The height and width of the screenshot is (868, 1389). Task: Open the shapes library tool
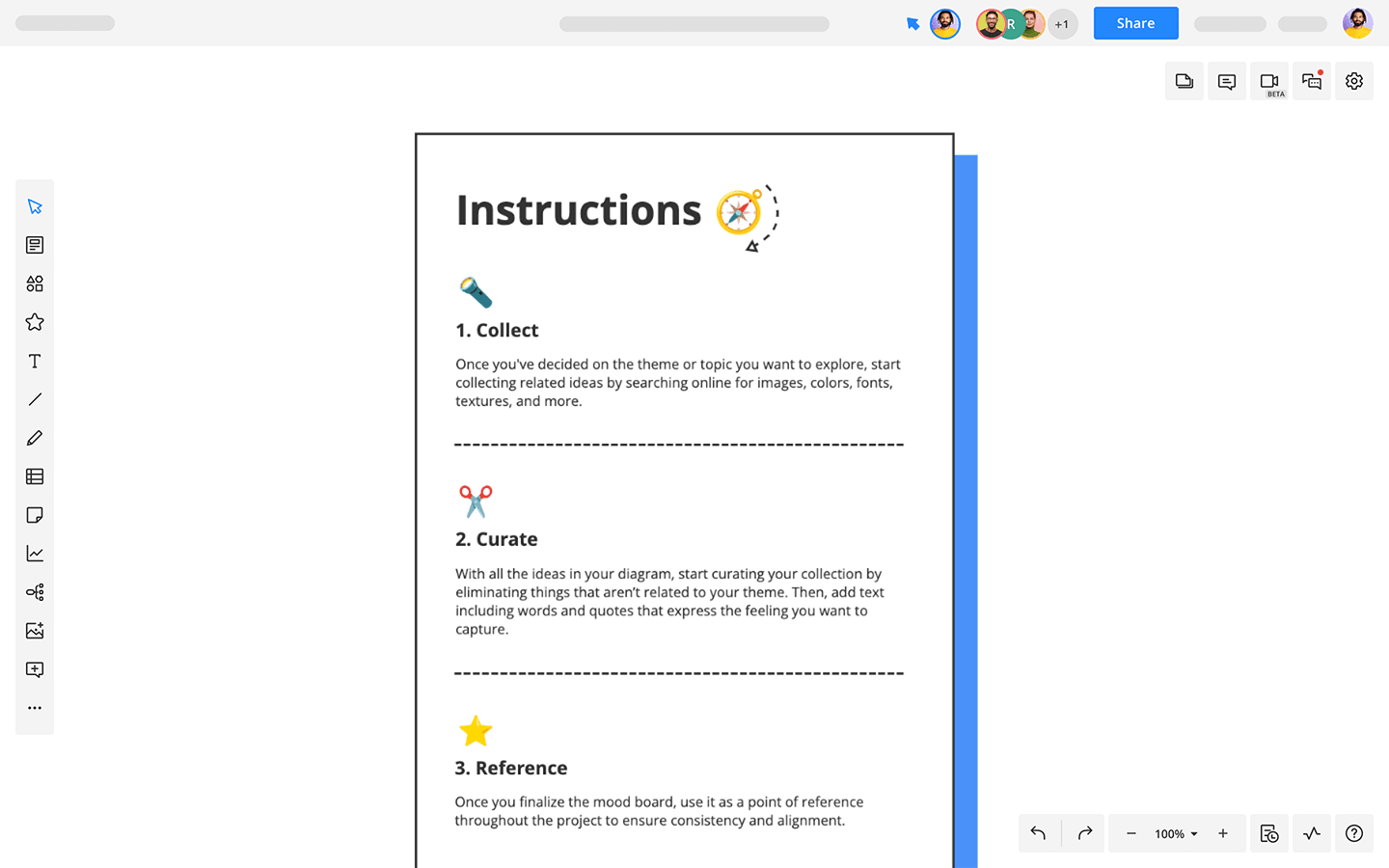tap(35, 284)
